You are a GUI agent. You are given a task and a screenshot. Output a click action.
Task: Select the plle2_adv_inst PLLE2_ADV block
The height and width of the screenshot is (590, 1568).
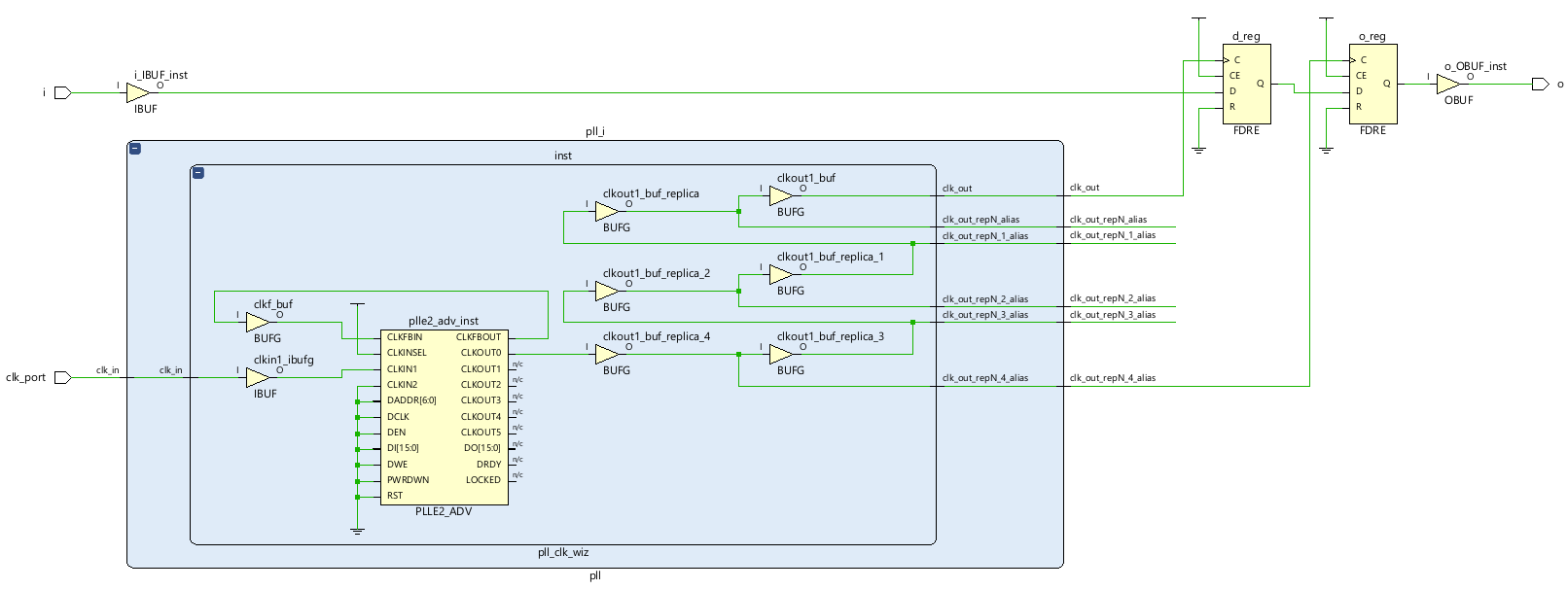pyautogui.click(x=445, y=417)
